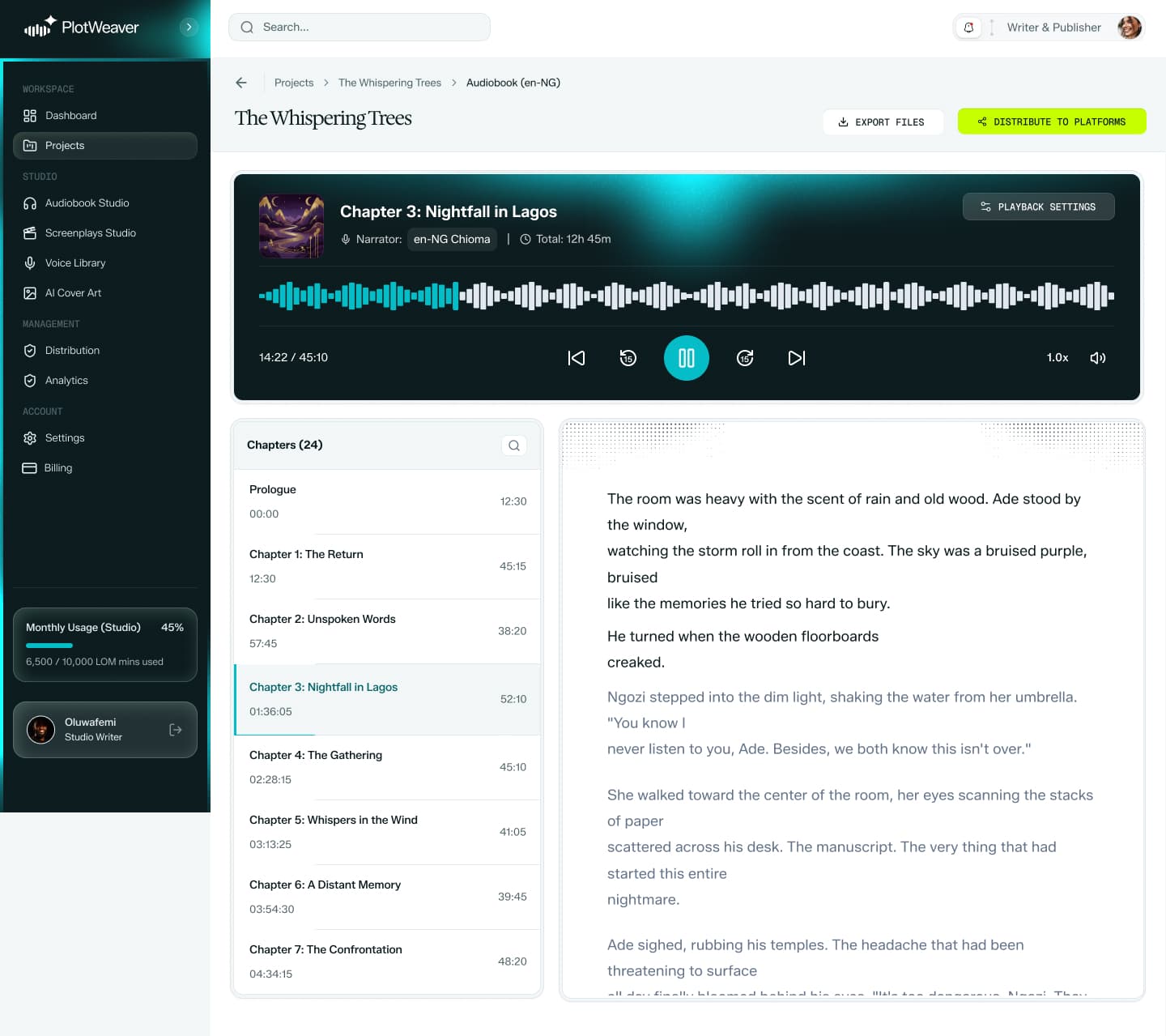Screen dimensions: 1166x1036
Task: Click the chapter cover art thumbnail
Action: tap(291, 226)
